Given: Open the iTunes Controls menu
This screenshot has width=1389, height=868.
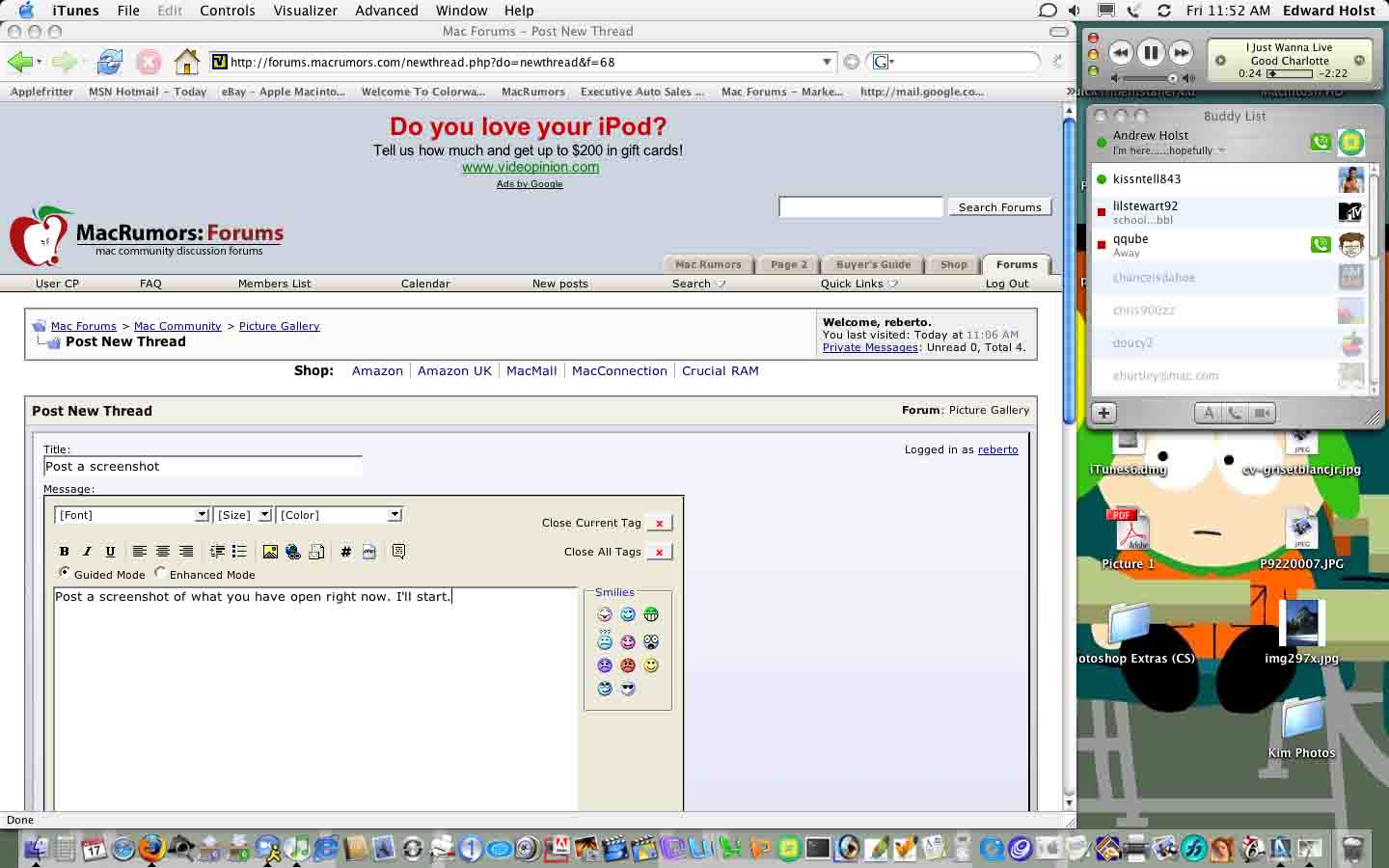Looking at the screenshot, I should [228, 11].
